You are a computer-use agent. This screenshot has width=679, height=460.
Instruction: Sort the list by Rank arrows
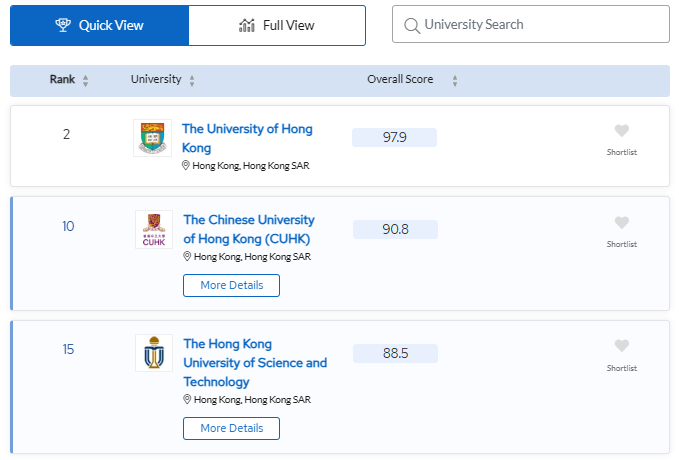pyautogui.click(x=85, y=81)
